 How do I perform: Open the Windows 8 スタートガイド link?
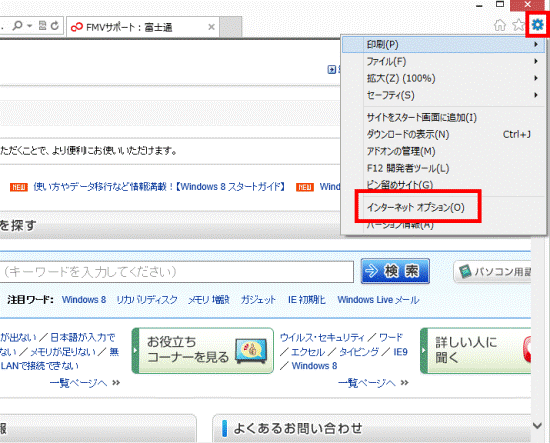[160, 187]
